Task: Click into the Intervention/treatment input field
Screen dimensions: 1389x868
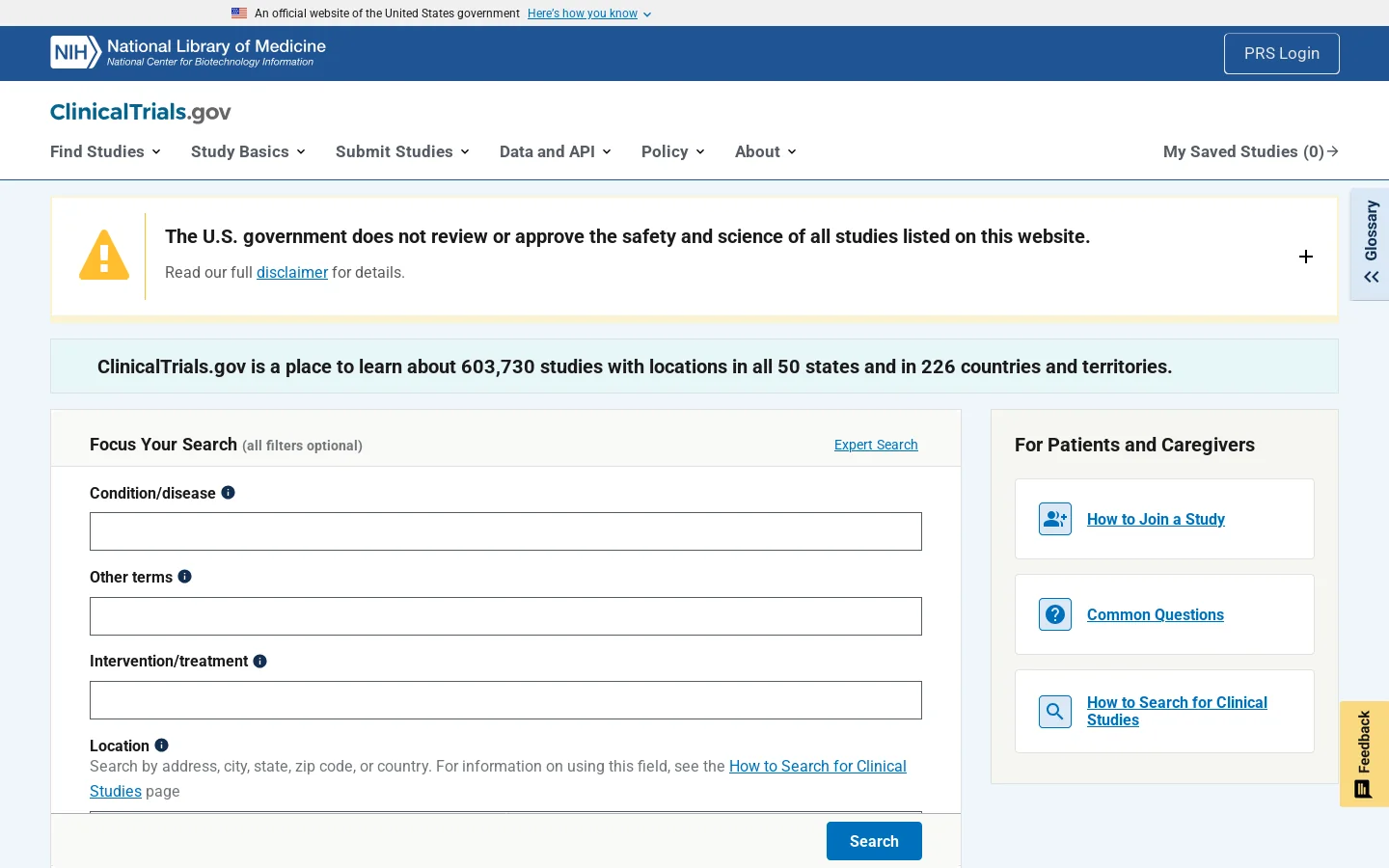Action: pos(505,700)
